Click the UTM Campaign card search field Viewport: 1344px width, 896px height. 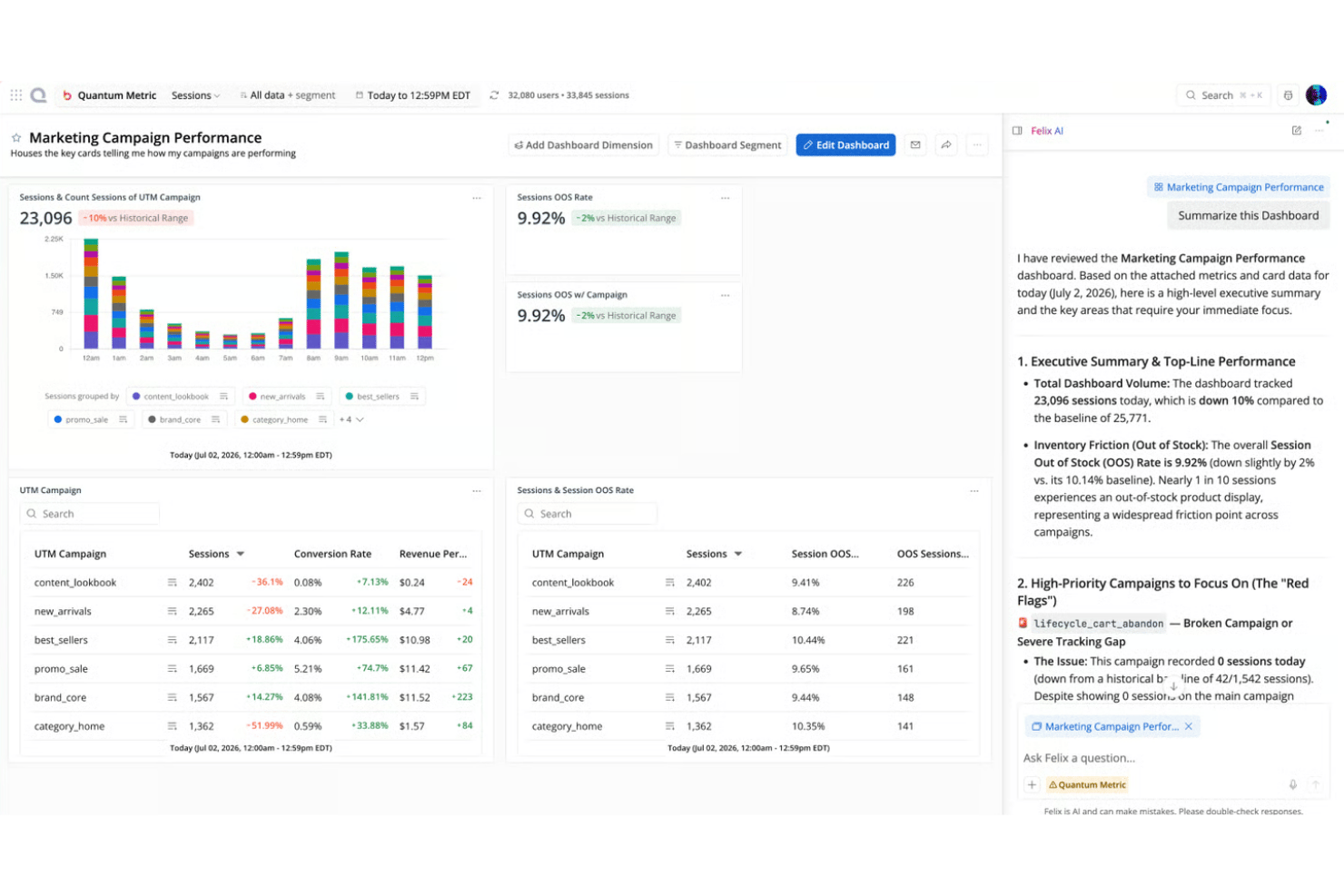click(90, 514)
